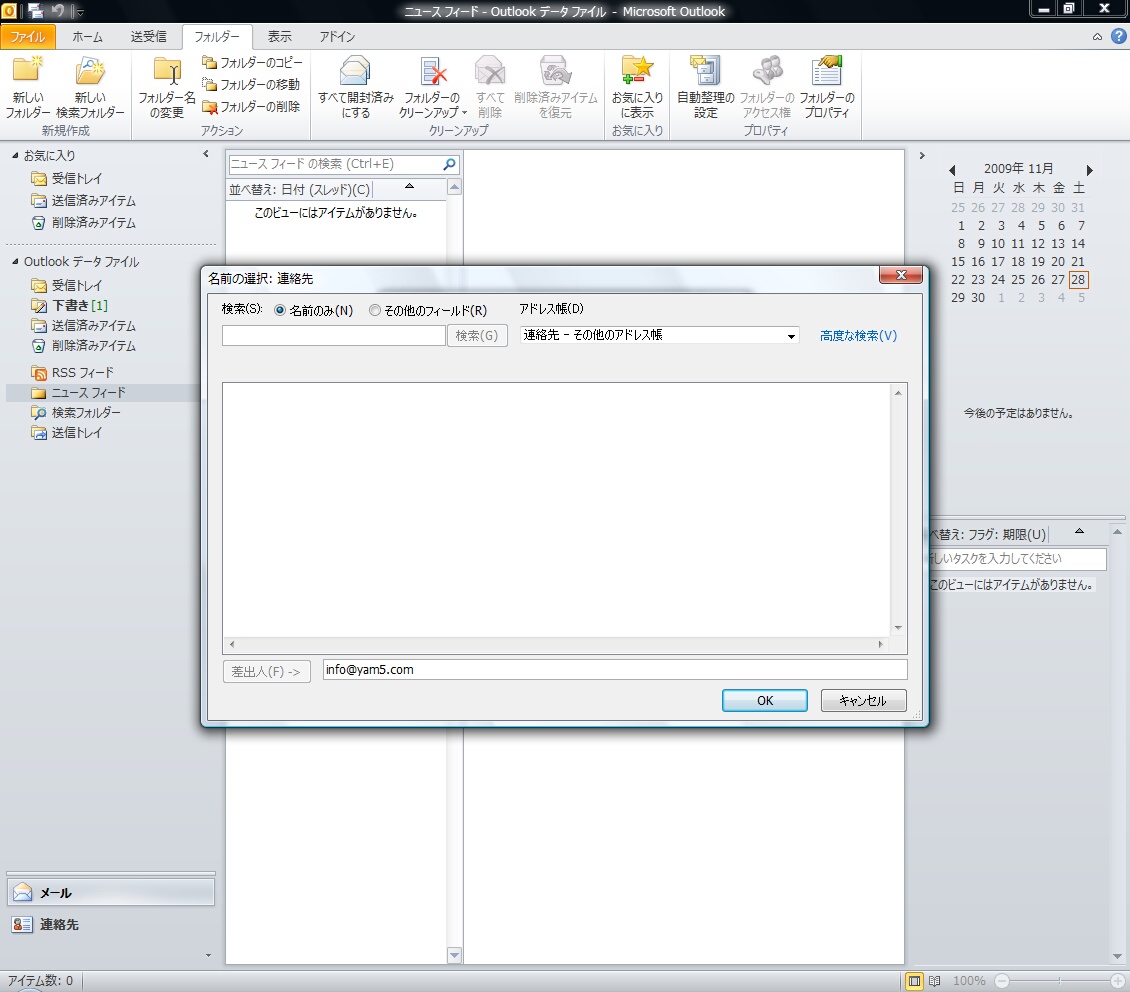
Task: Click zoom in plus button
Action: coord(1118,981)
